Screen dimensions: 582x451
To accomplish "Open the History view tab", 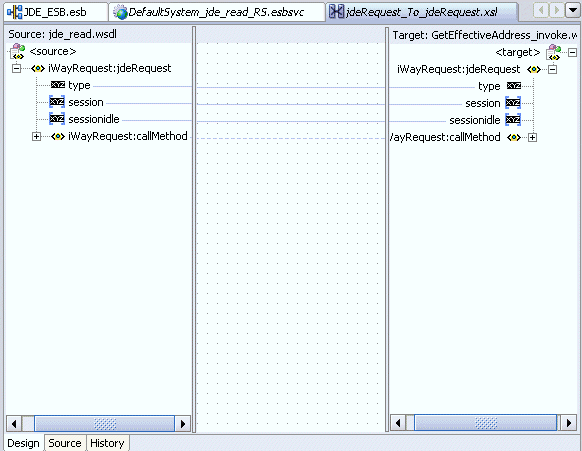I will coord(107,443).
